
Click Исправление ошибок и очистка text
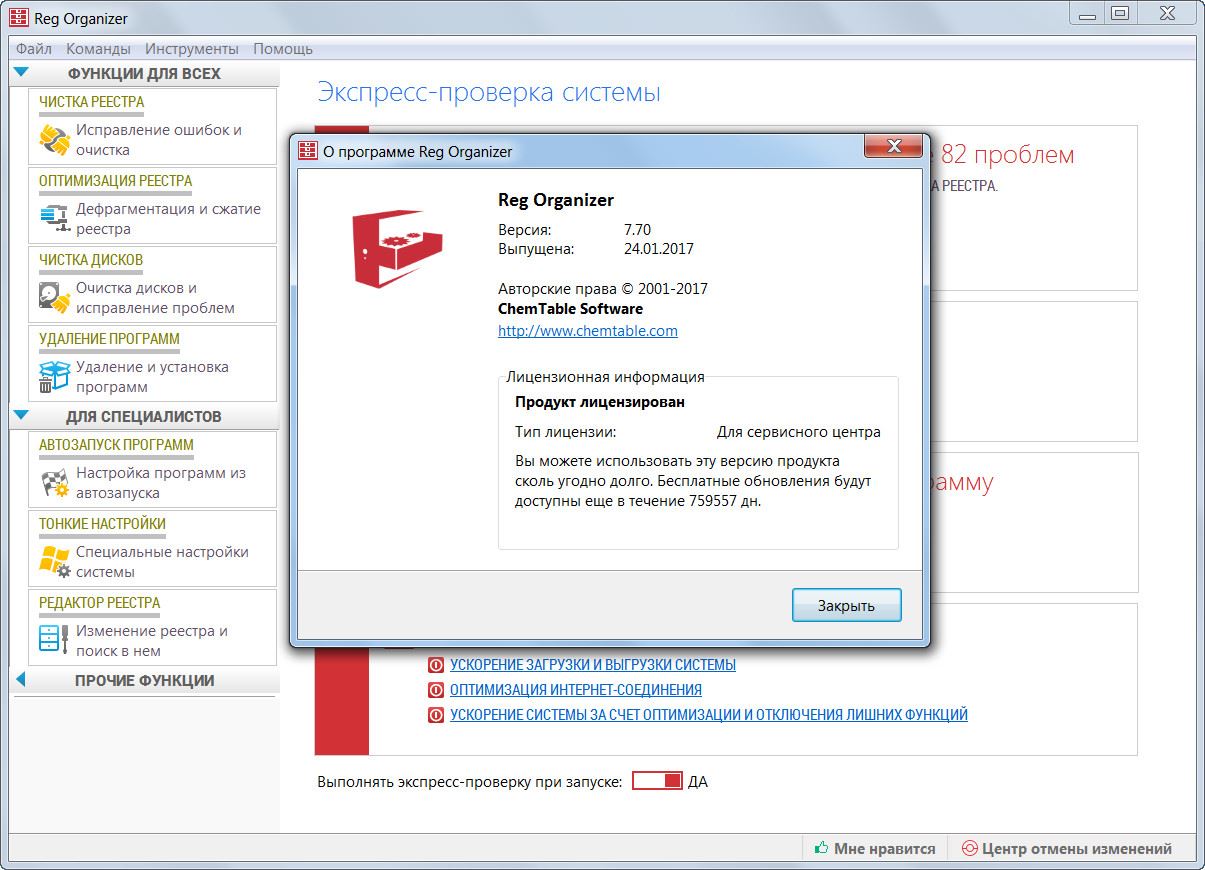159,140
